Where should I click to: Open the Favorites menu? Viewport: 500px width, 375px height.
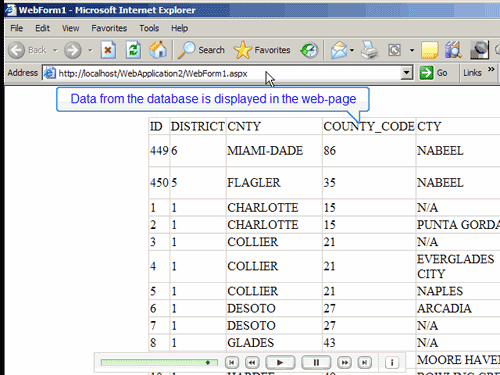point(109,28)
